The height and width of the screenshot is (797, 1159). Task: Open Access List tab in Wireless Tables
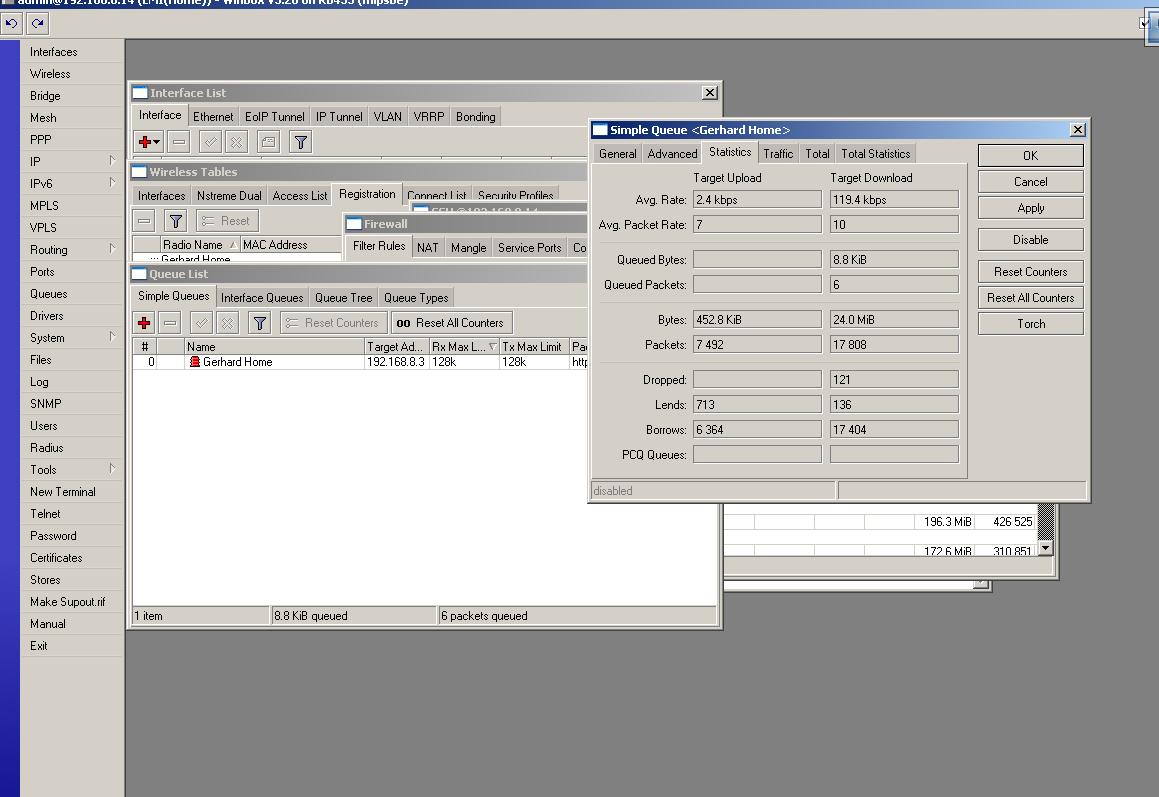click(x=299, y=196)
